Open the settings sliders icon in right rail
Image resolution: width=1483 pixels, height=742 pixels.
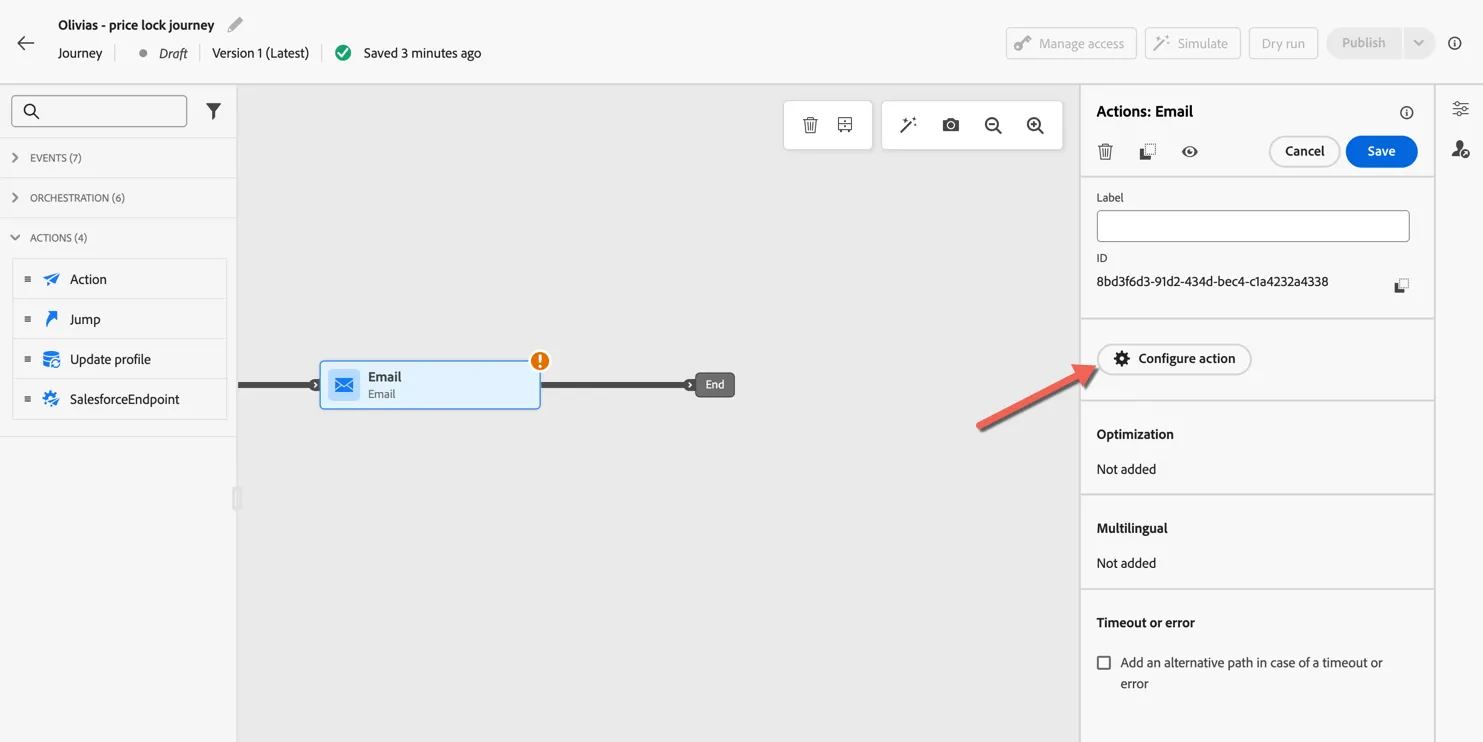[1461, 109]
